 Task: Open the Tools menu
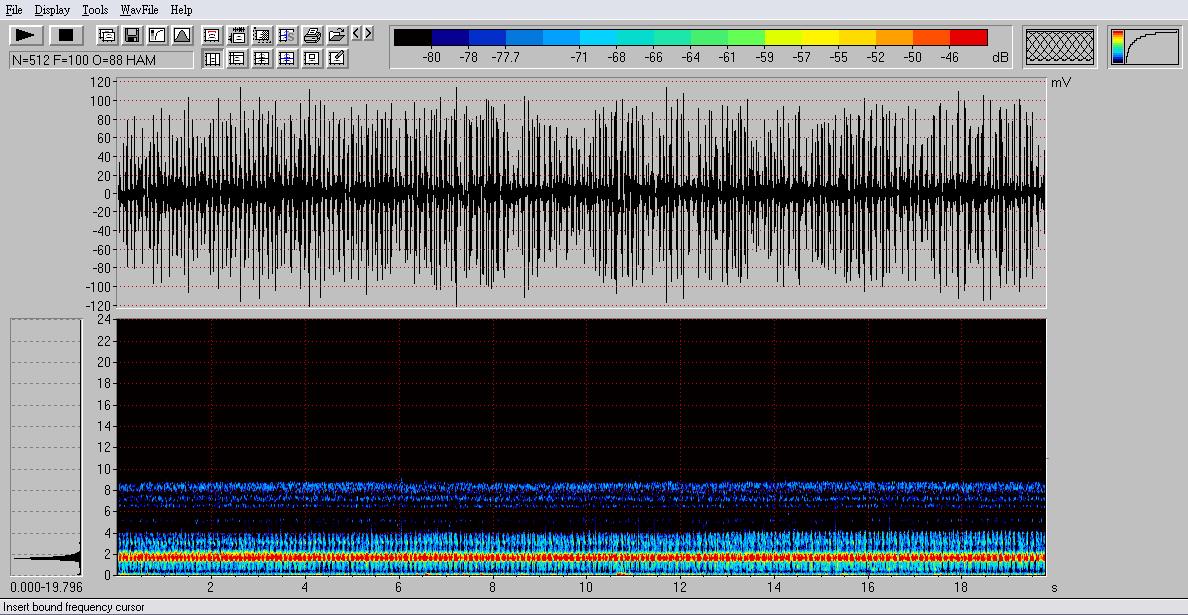click(95, 10)
